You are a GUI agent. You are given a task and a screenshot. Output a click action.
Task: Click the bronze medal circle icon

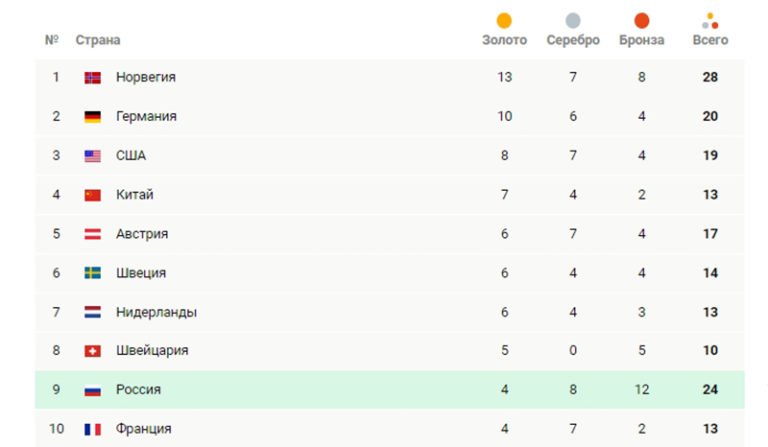coord(642,21)
